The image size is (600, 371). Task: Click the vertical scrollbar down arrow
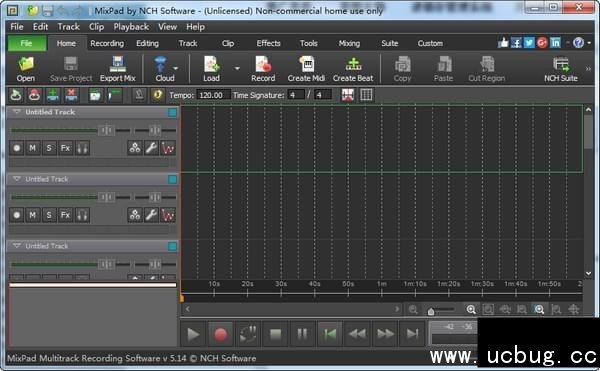(x=589, y=273)
